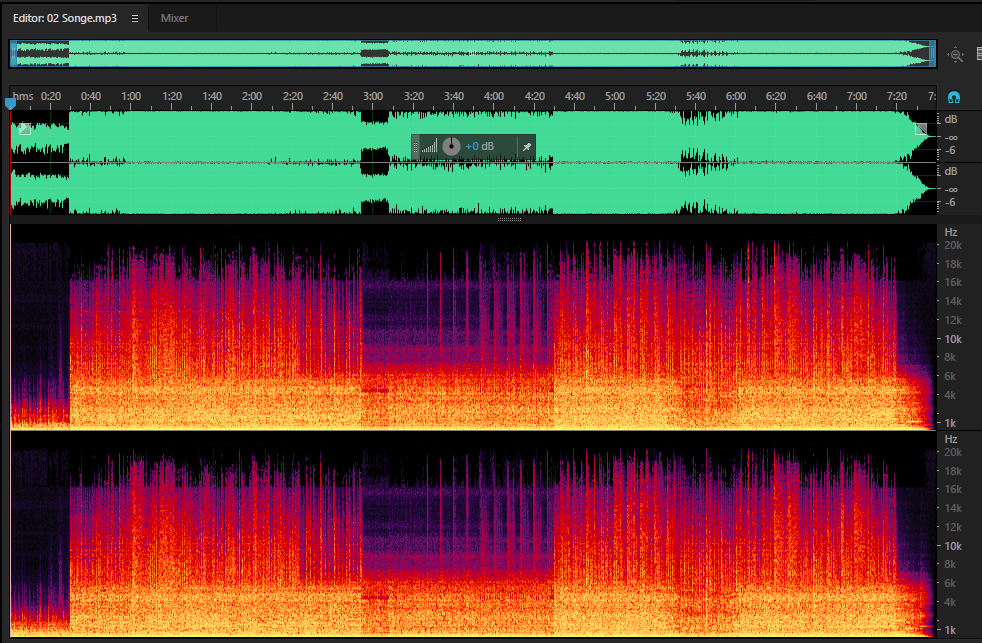Click the 2:40 mark on the timeline

(333, 96)
